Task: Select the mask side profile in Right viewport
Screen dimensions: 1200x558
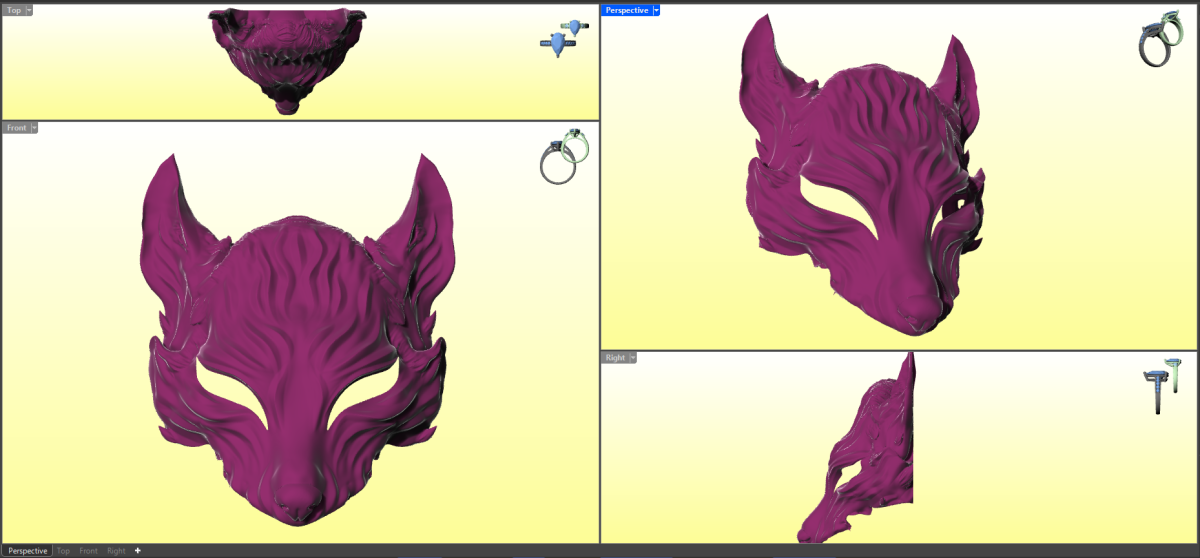Action: pyautogui.click(x=870, y=460)
